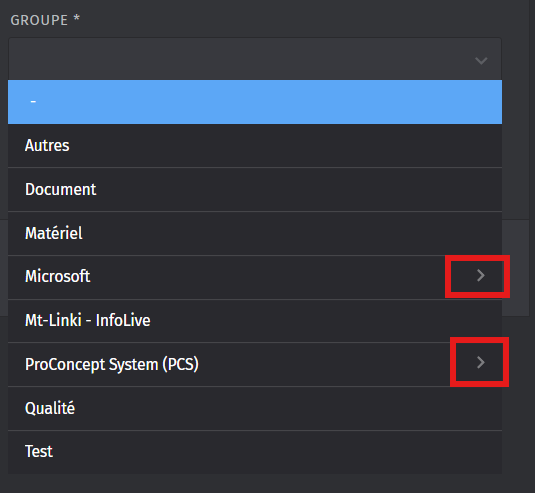Screen dimensions: 535x493
Task: Pick Matériel in the dropdown list
Action: click(x=255, y=233)
